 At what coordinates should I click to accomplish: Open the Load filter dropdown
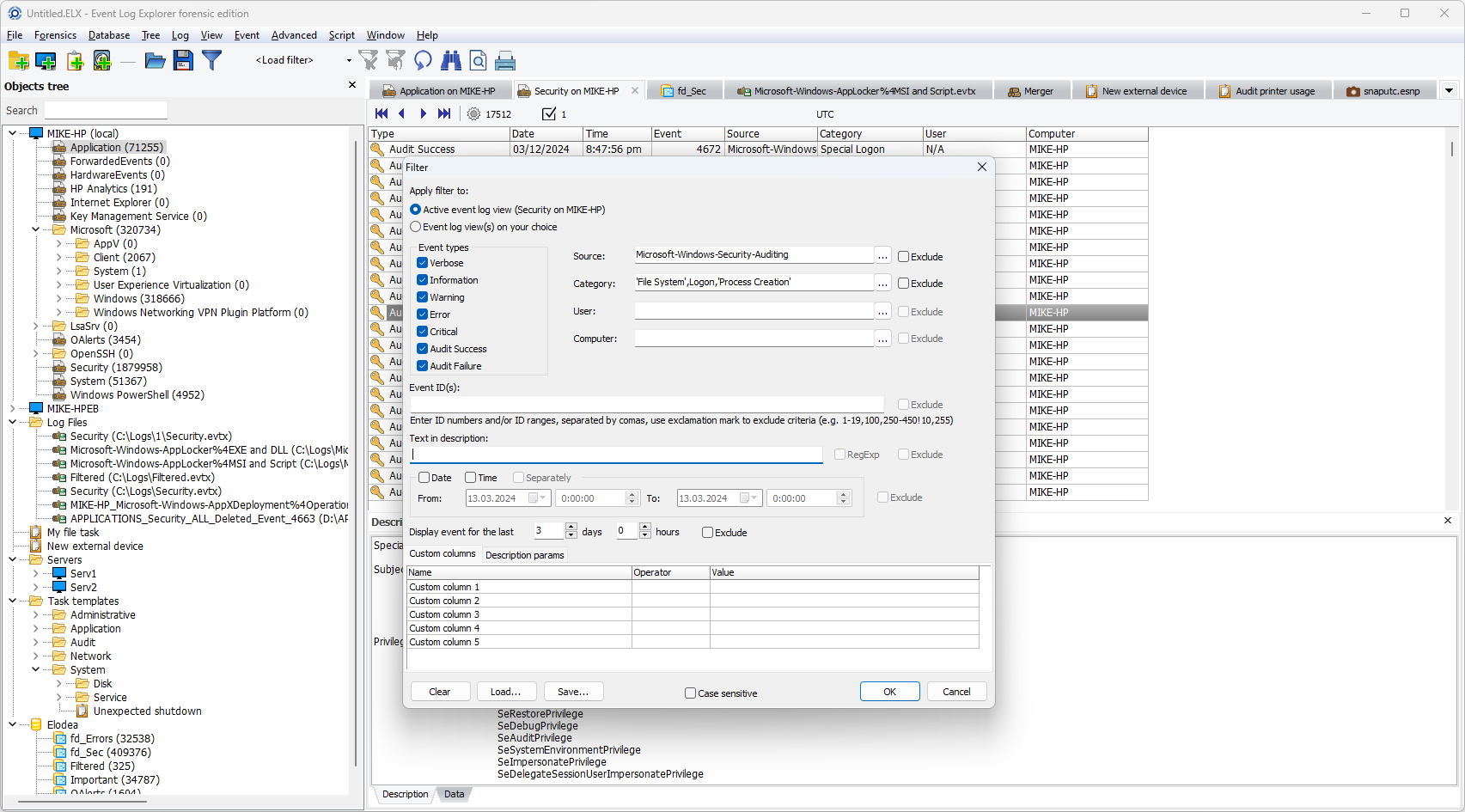tap(348, 60)
